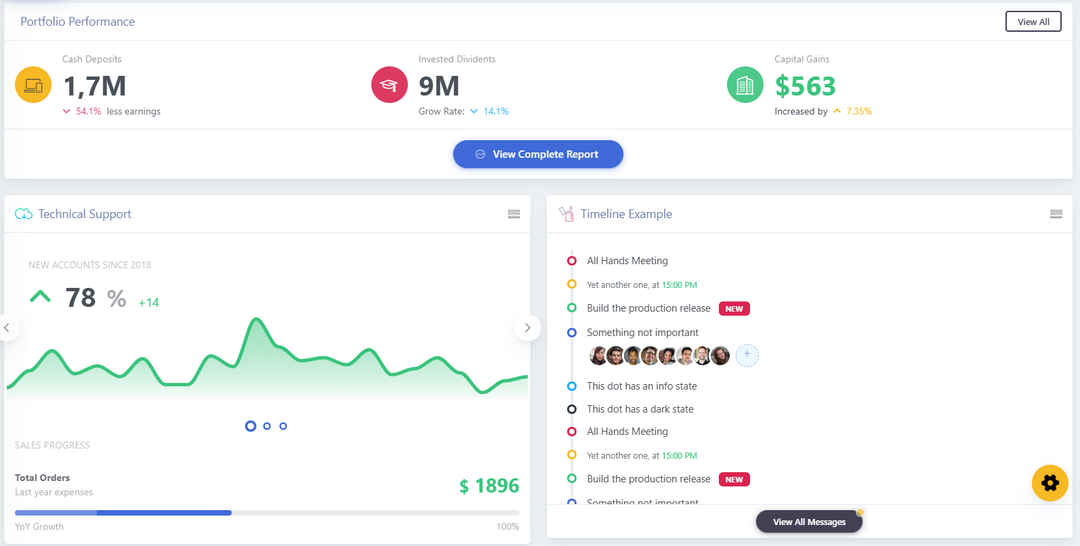Click the 1,7M Cash Deposits value
The height and width of the screenshot is (546, 1080).
[95, 85]
